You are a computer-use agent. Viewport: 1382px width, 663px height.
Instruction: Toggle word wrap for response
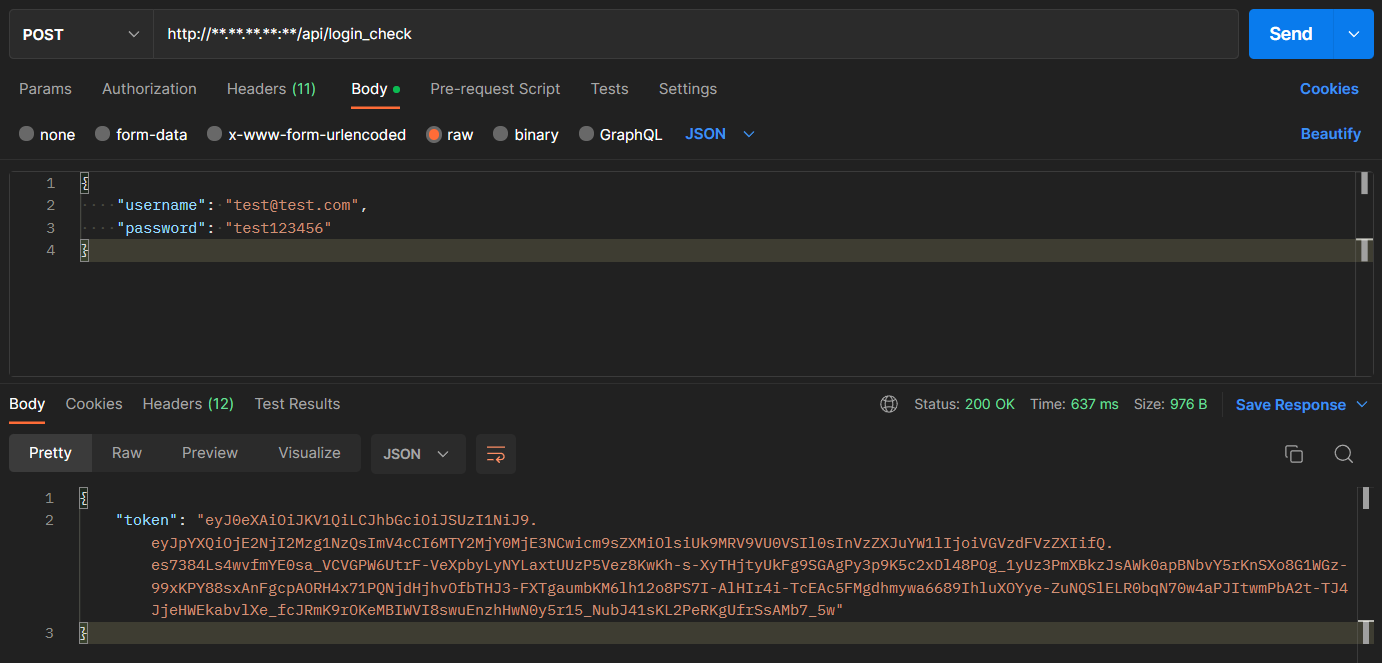pos(496,454)
